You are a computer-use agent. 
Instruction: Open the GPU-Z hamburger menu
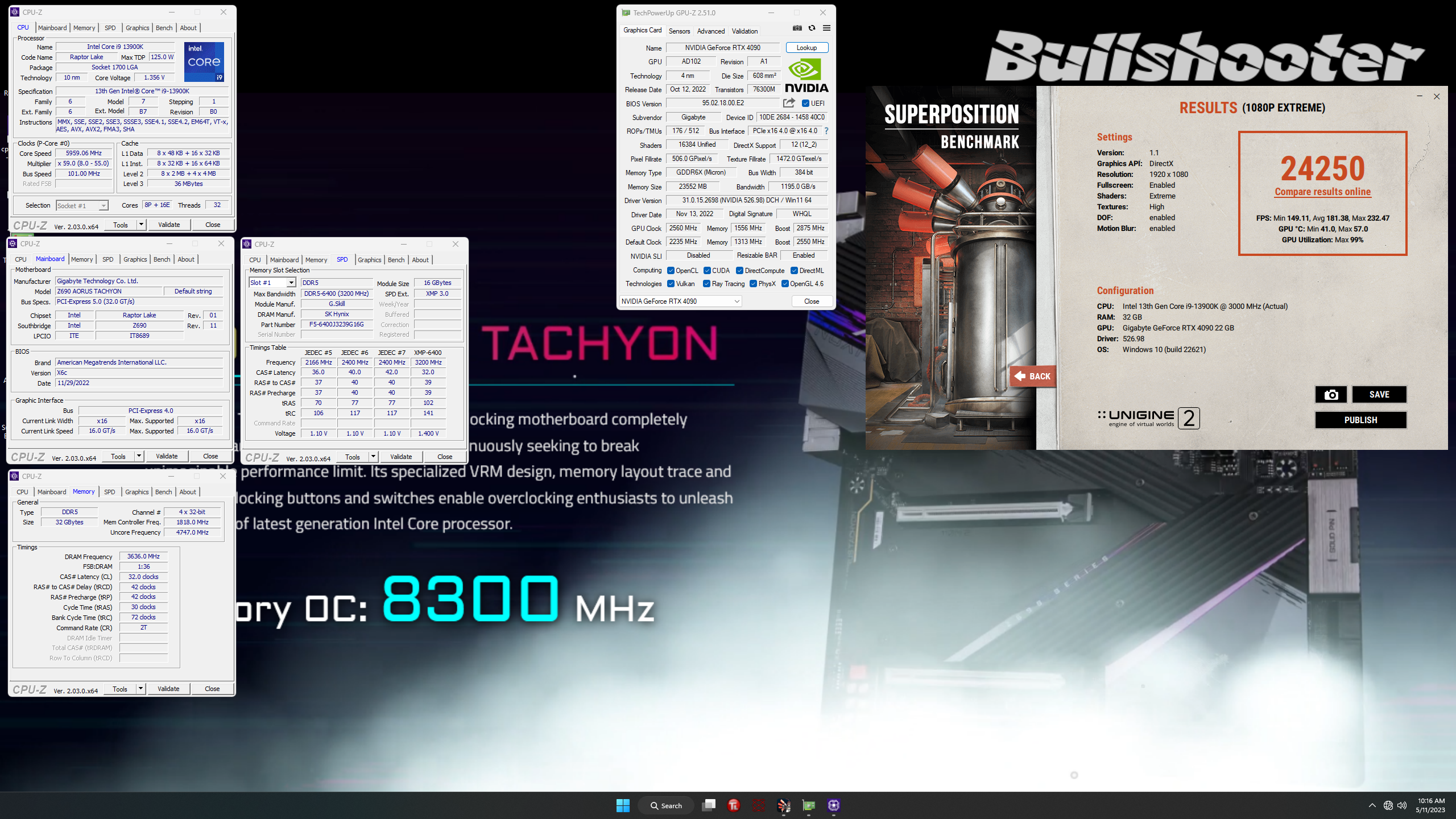[826, 28]
